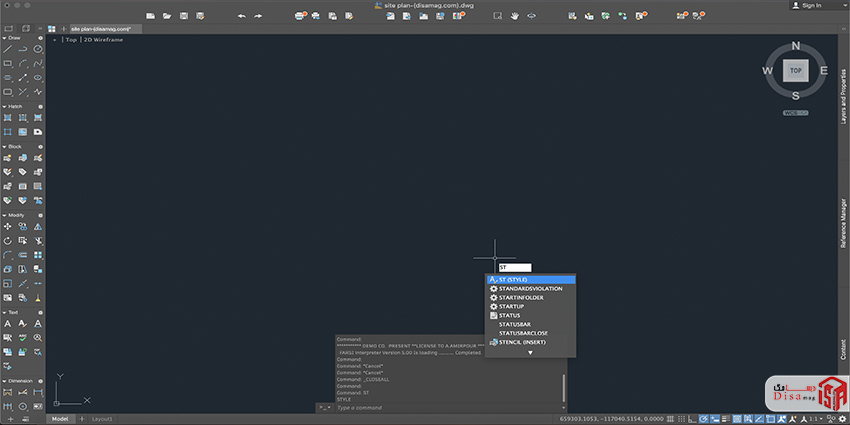
Task: Click the TOP face of ViewCube
Action: coord(795,71)
